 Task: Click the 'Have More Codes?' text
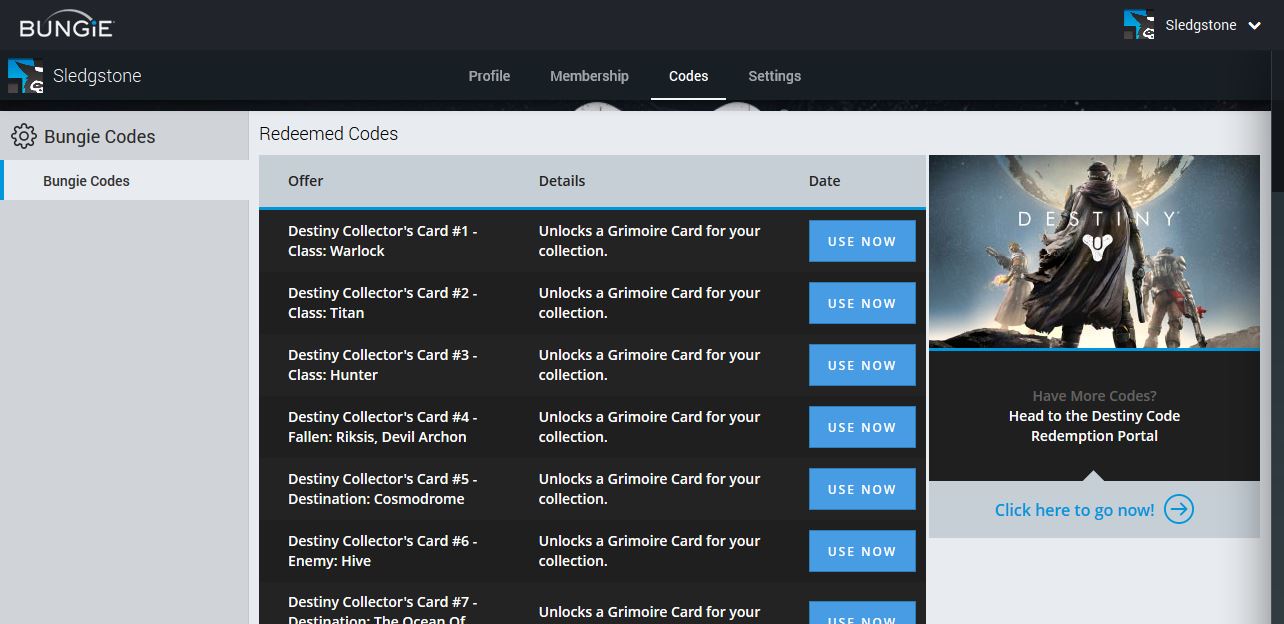[x=1094, y=396]
